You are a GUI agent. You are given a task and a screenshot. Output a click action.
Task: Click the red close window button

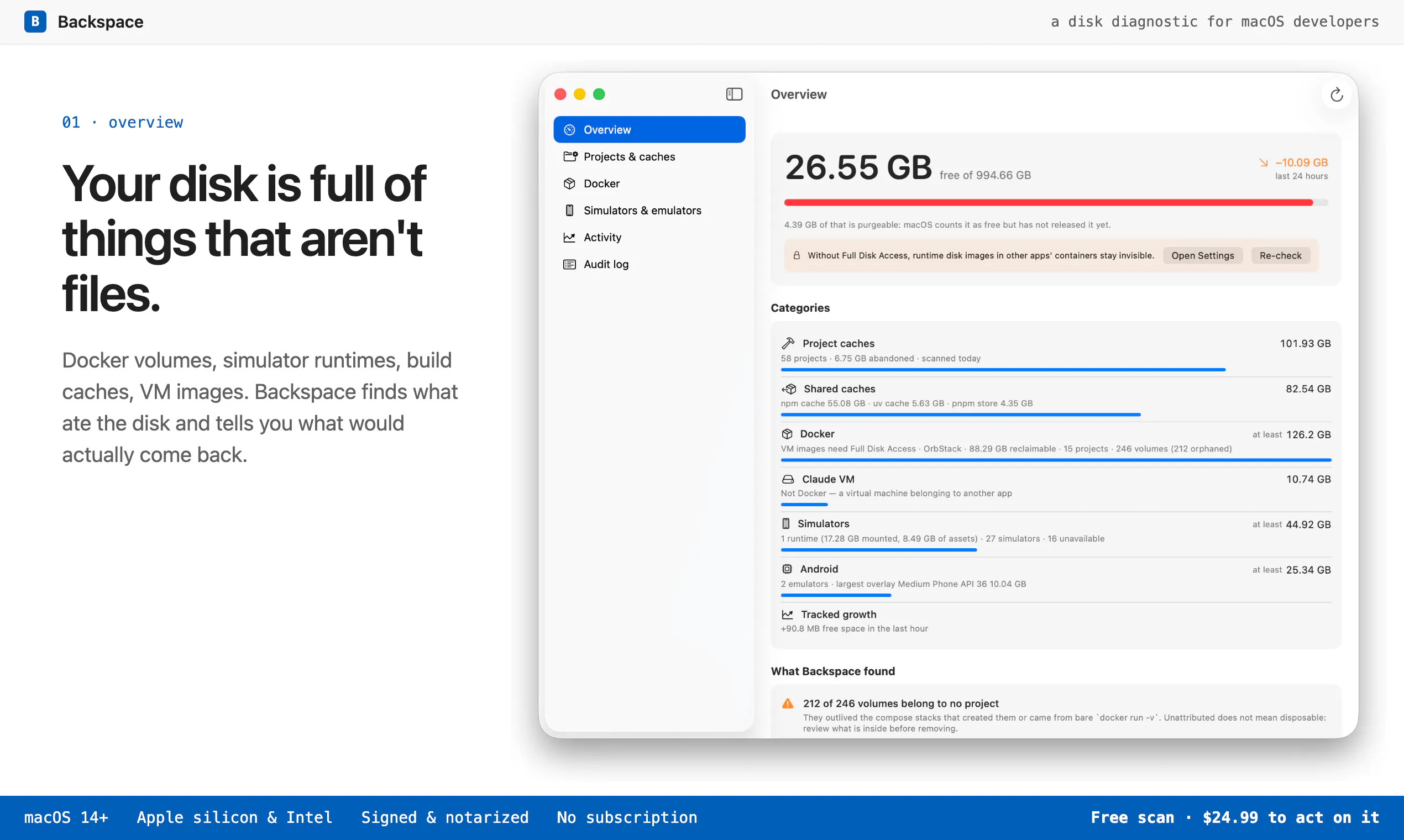560,94
